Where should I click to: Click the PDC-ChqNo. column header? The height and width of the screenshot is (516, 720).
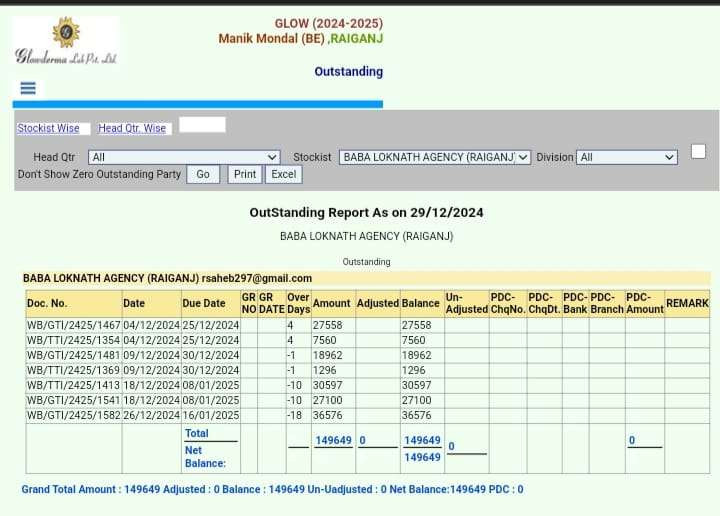508,303
